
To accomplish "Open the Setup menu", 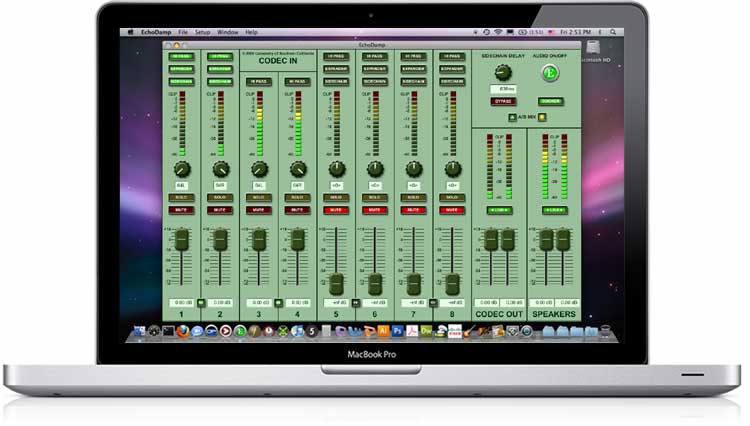I will pyautogui.click(x=202, y=32).
